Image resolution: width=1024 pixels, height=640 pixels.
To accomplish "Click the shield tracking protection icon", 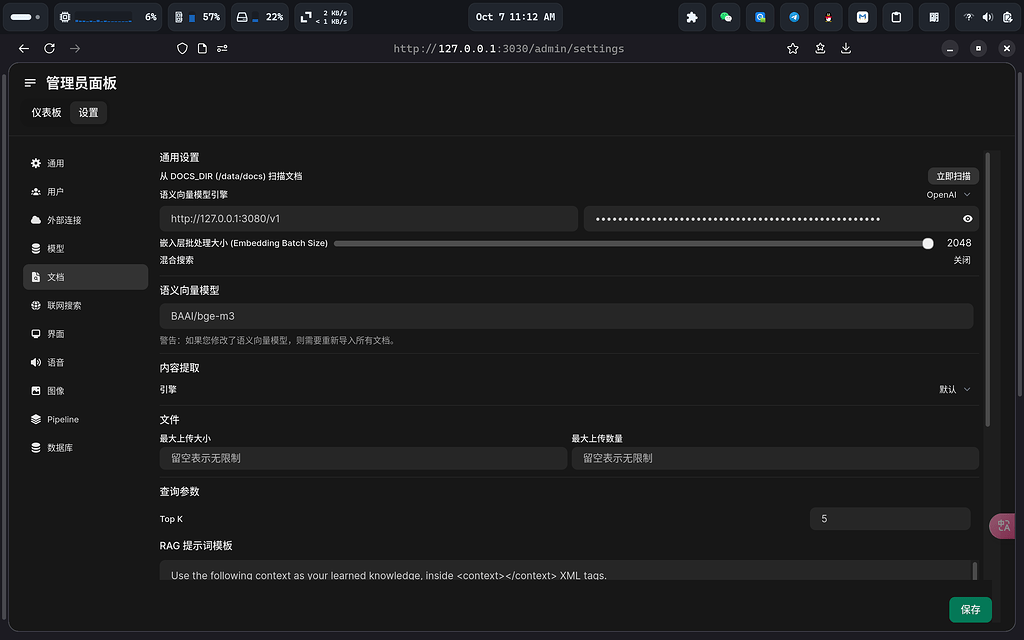I will (x=182, y=48).
